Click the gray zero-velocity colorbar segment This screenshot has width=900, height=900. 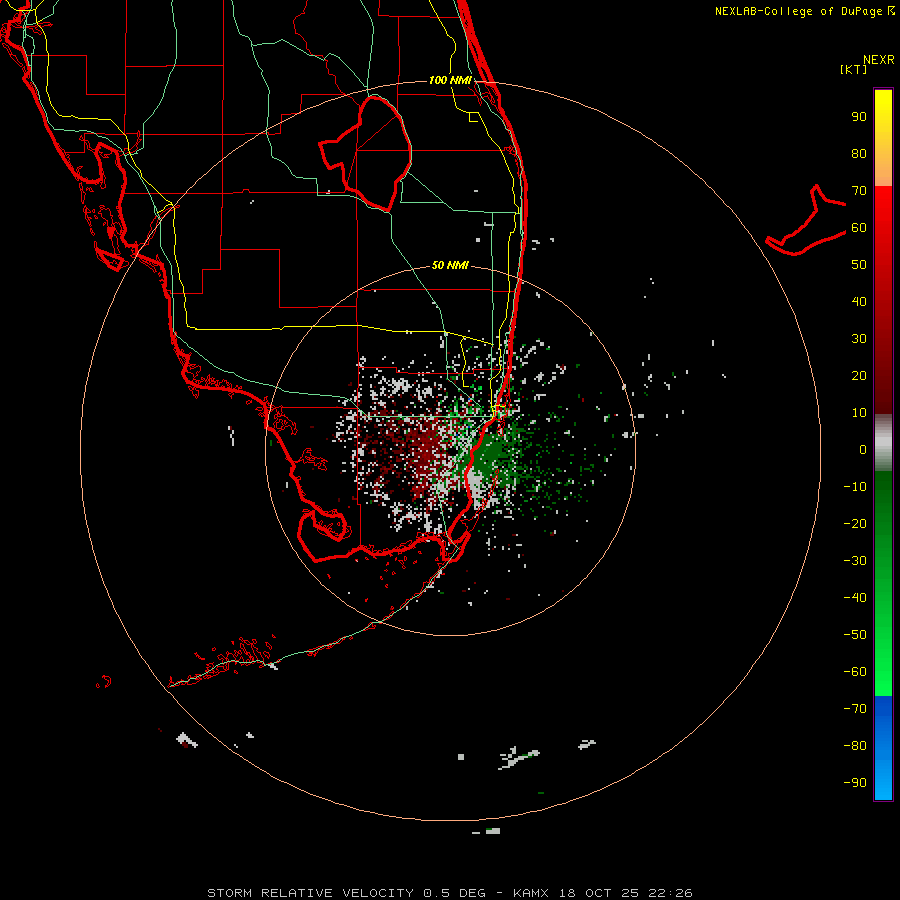(883, 443)
